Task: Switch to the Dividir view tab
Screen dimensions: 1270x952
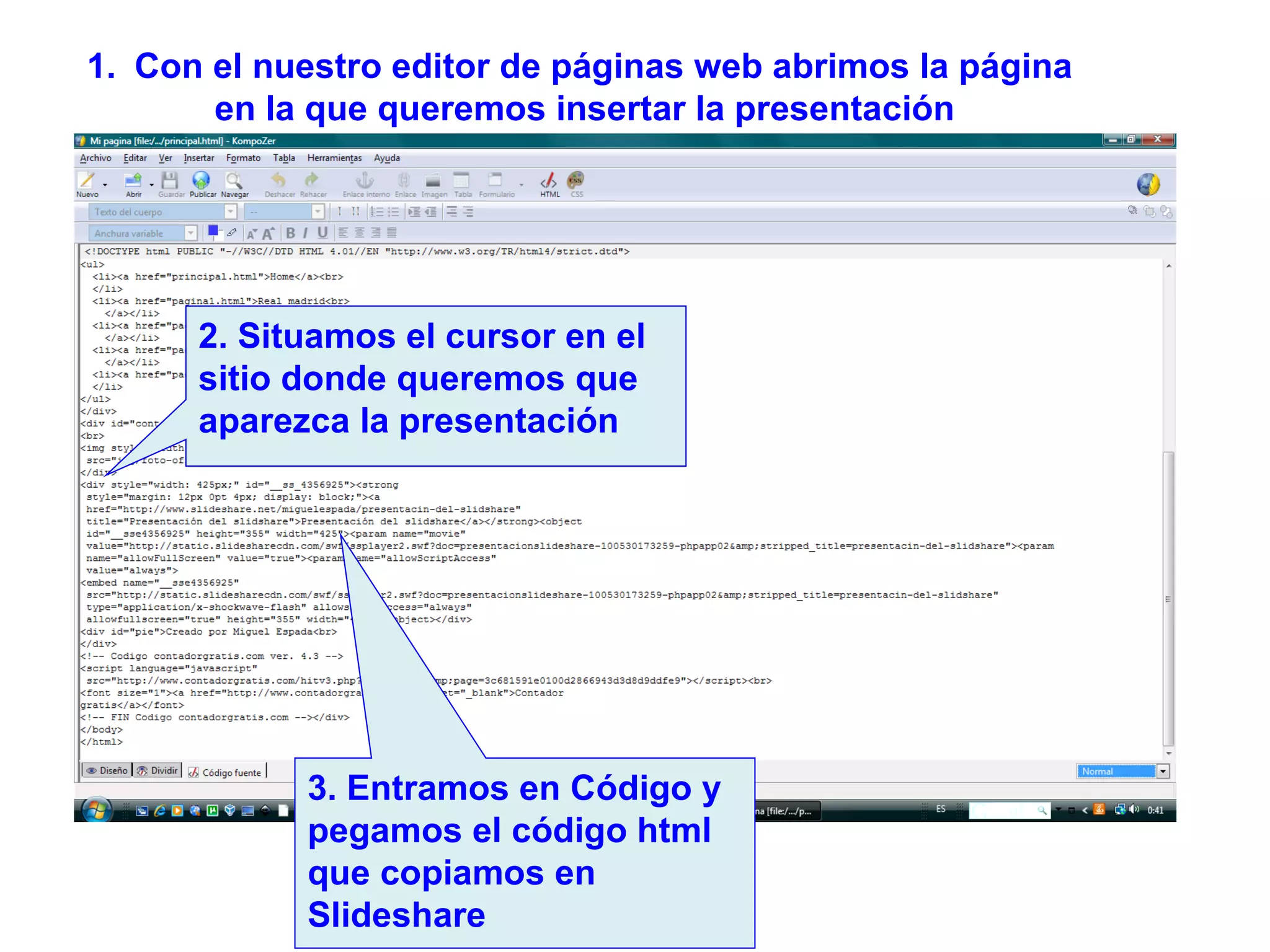Action: point(158,771)
